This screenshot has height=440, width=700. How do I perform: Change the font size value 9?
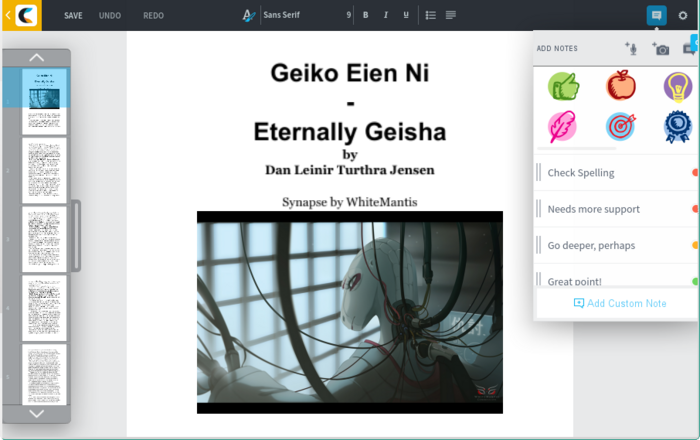[349, 15]
